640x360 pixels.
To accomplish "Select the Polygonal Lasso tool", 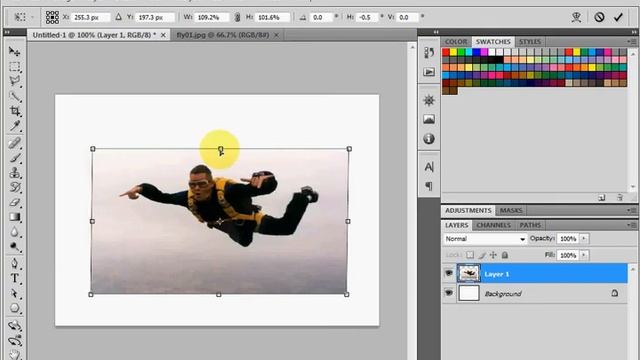I will tap(14, 81).
